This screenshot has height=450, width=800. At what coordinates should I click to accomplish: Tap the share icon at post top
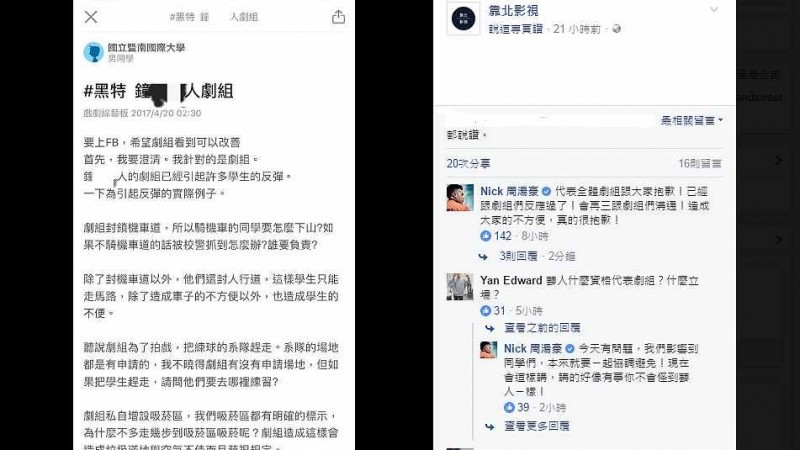[x=338, y=17]
